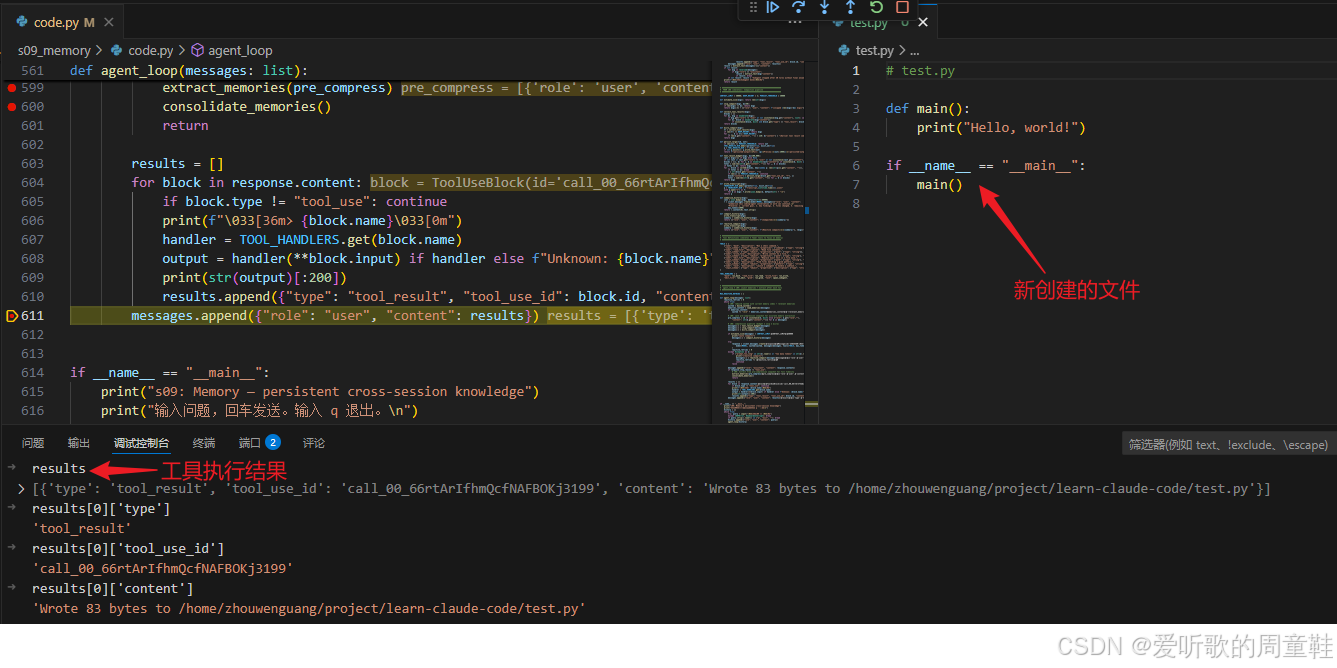Switch to the 调试控制台 tab
The height and width of the screenshot is (668, 1337).
pos(141,443)
